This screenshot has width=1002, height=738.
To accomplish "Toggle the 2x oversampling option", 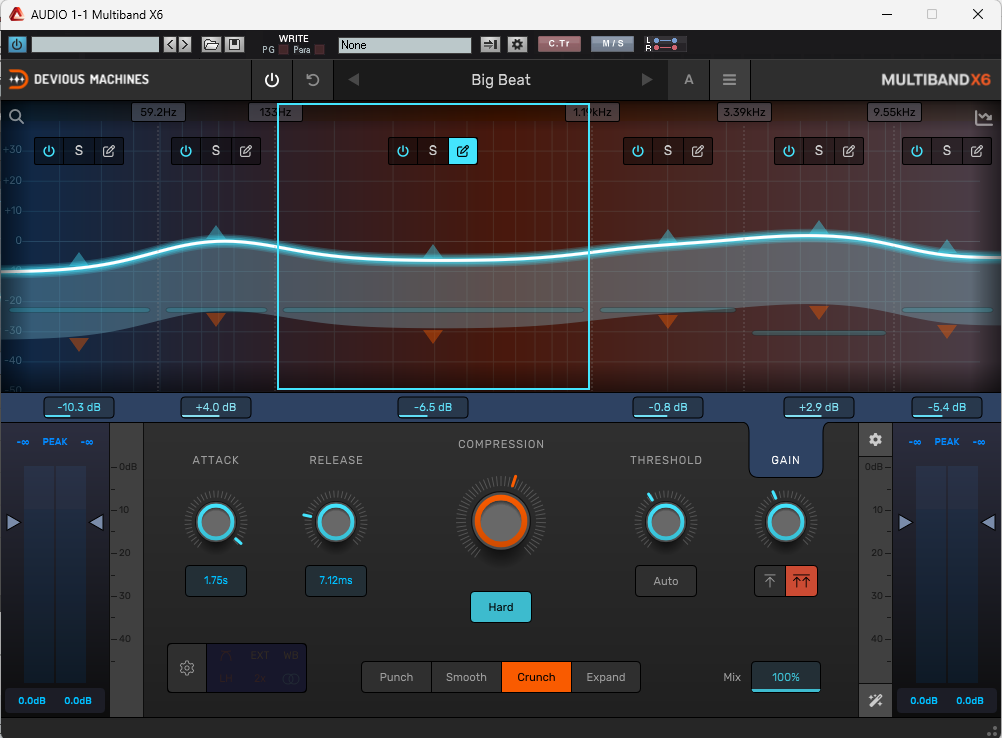I will pos(259,679).
